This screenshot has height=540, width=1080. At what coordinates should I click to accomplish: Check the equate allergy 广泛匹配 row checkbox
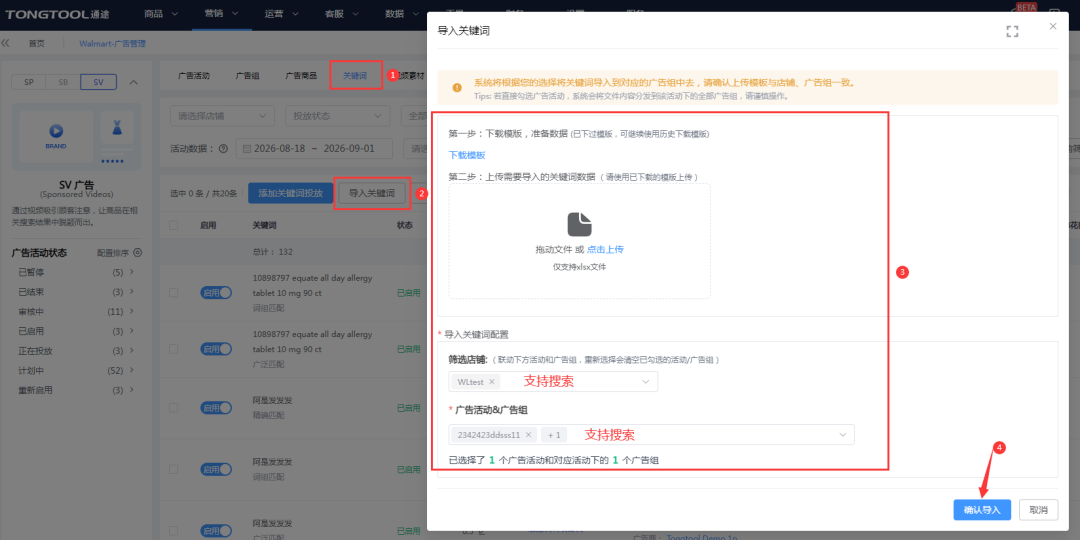click(173, 350)
